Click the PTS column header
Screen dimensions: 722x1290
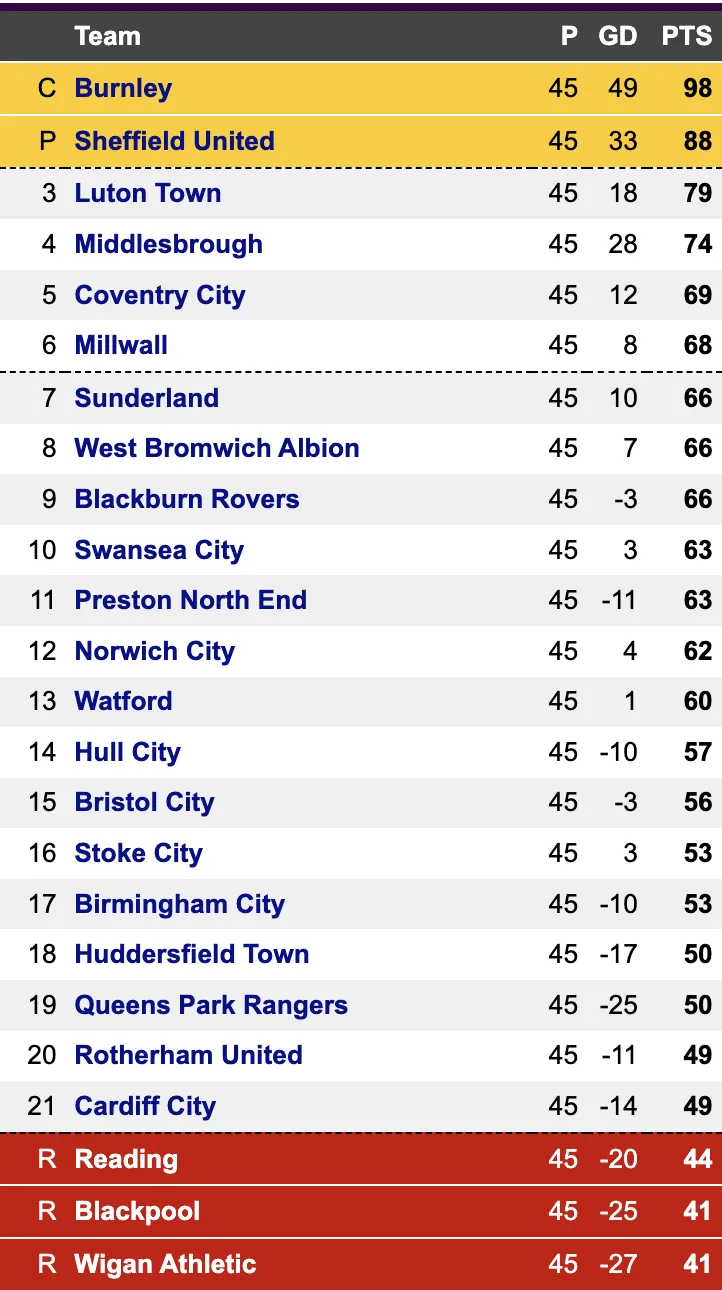pos(686,36)
